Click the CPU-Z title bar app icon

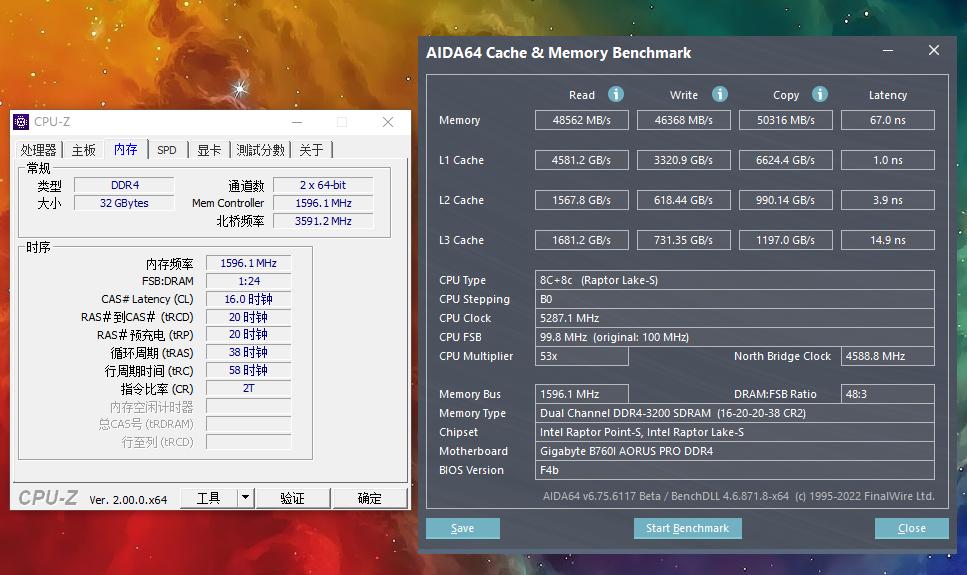tap(21, 122)
